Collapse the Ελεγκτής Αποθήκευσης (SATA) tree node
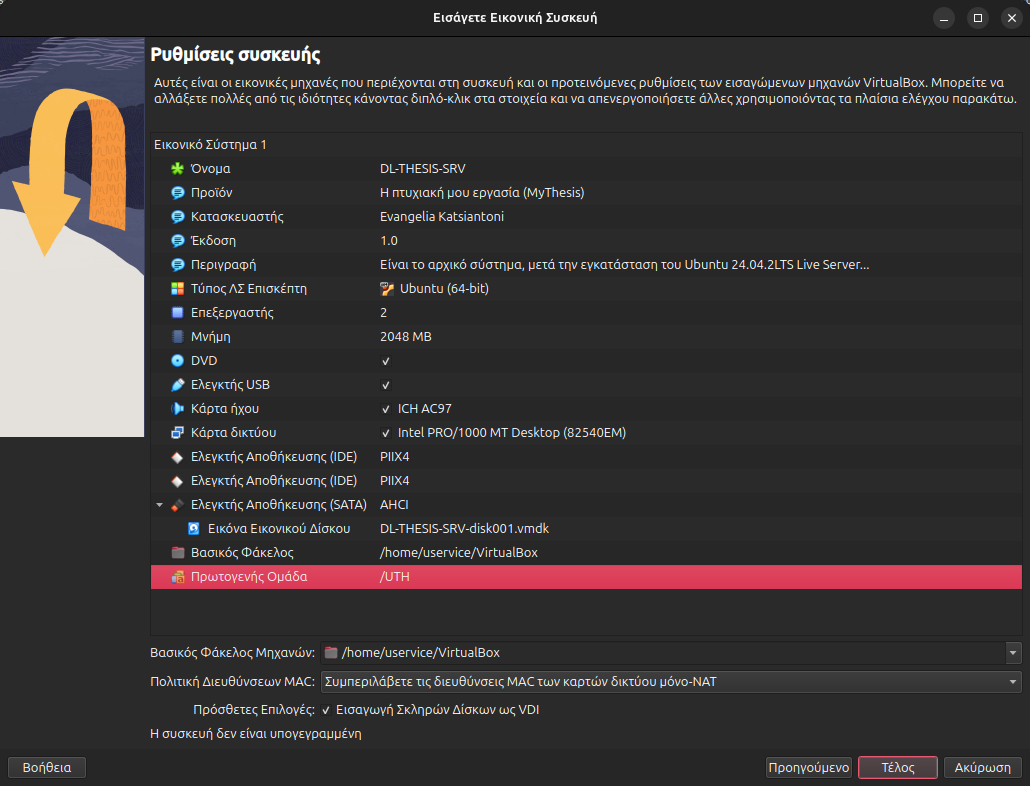This screenshot has width=1030, height=786. (x=159, y=505)
